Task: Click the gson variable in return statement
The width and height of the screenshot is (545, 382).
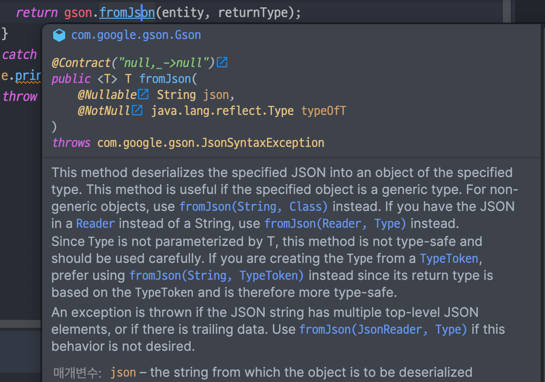Action: [78, 13]
